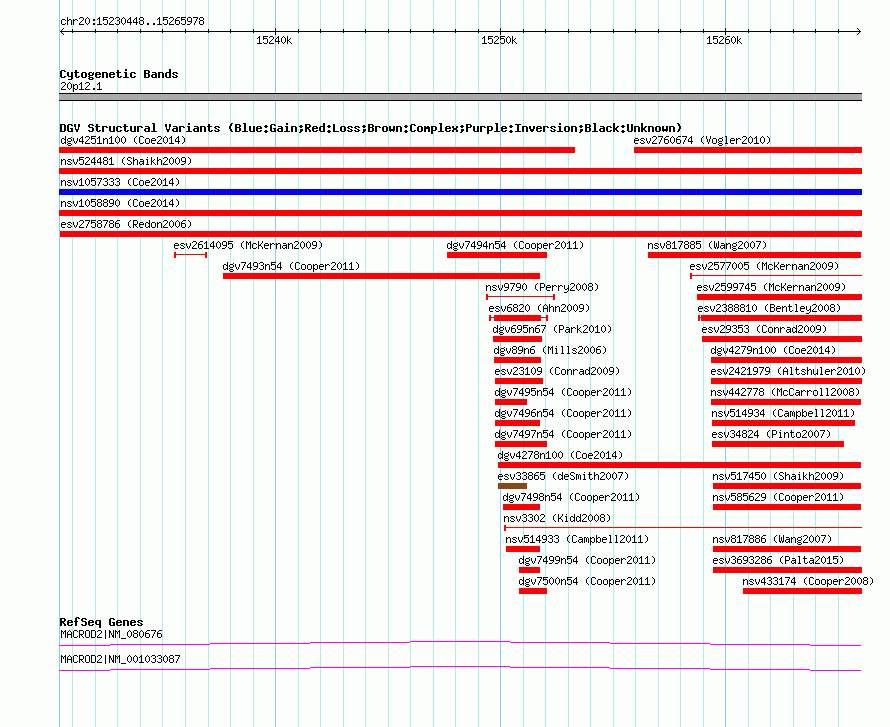Click the brown complex bar for esv33865
Viewport: 890px width, 727px height.
(513, 486)
